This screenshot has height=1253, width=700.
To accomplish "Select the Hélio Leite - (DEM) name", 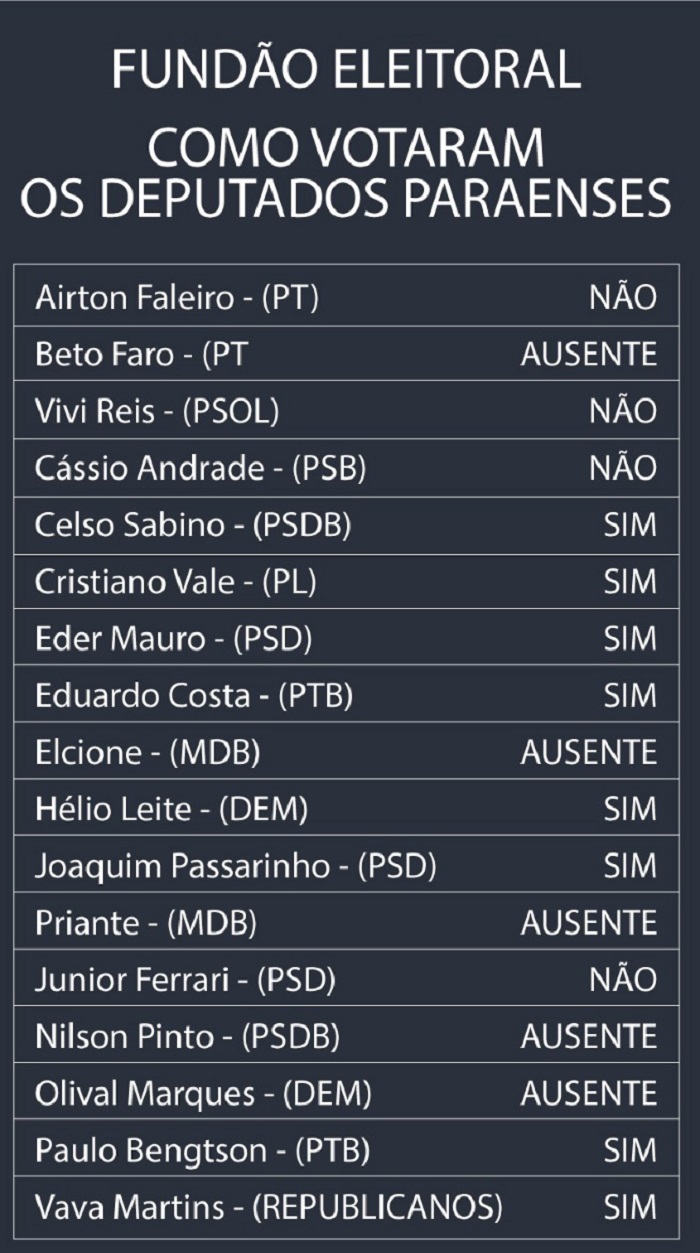I will (x=172, y=809).
